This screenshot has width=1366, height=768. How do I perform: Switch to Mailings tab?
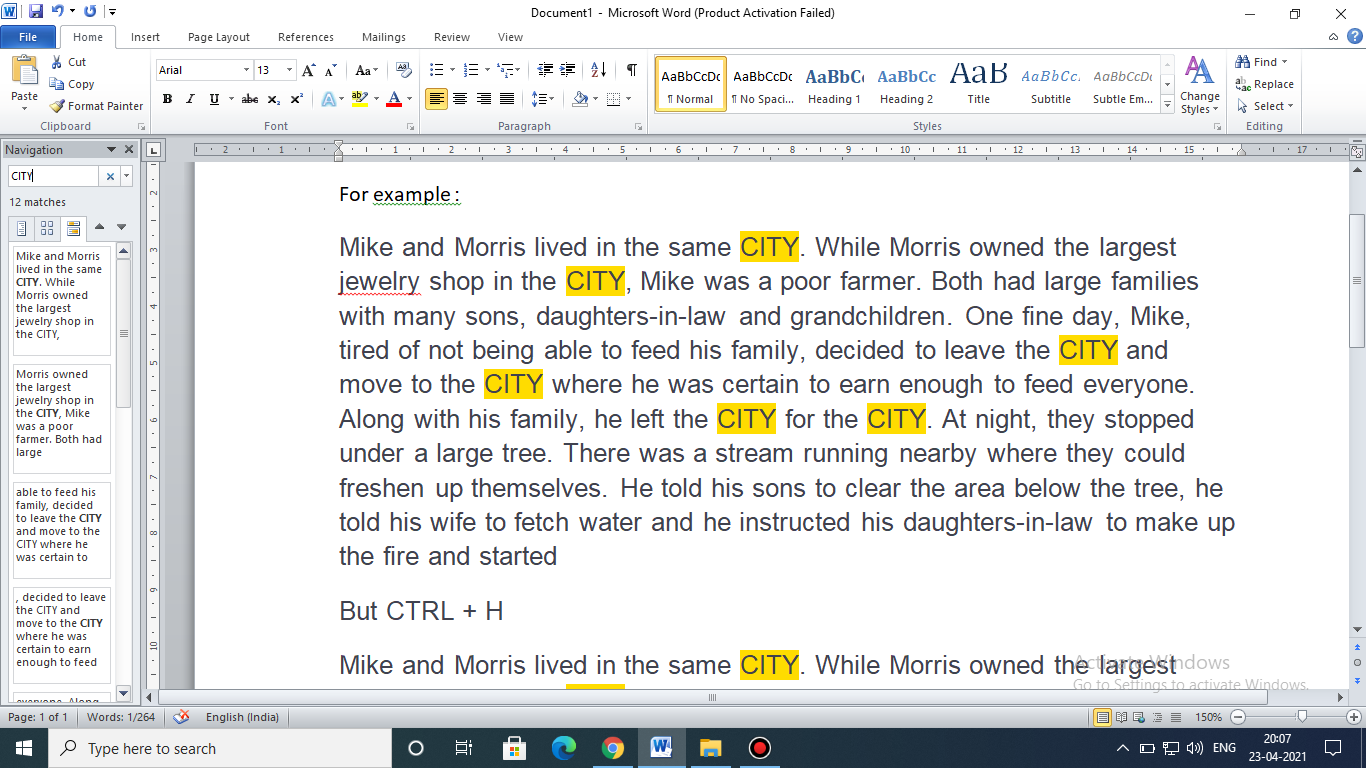pos(384,37)
